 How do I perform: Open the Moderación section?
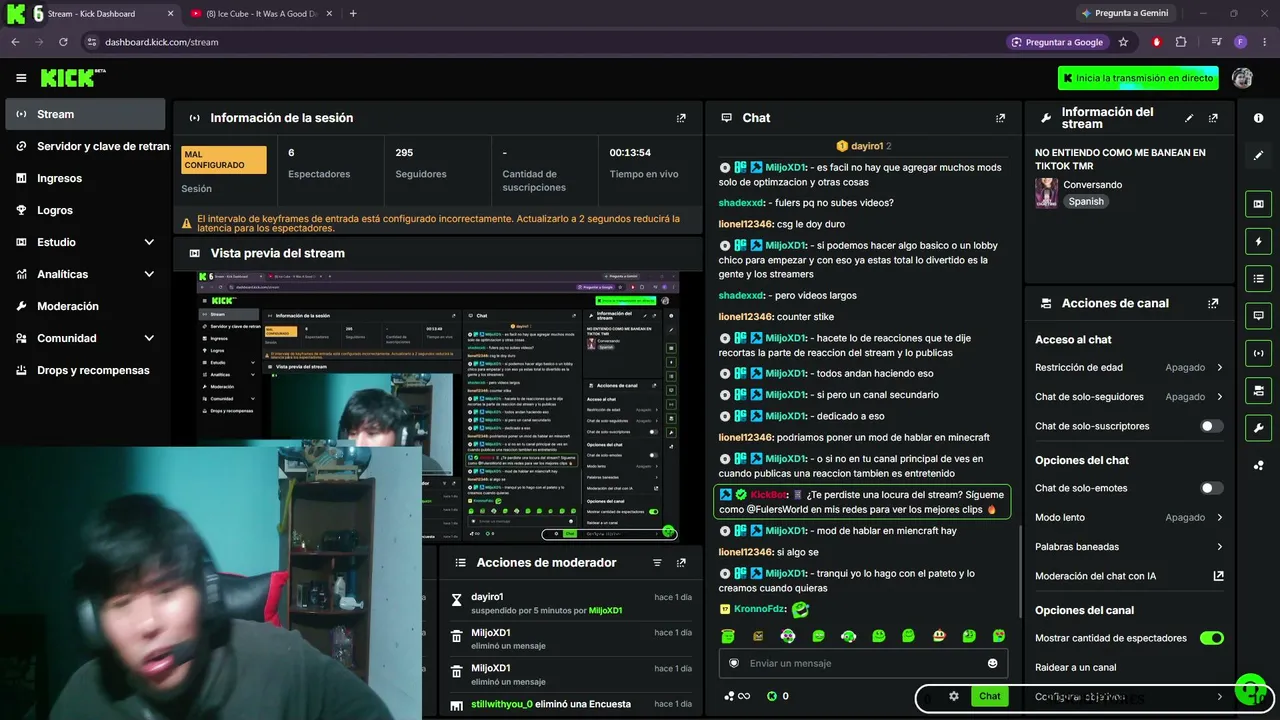(85, 306)
